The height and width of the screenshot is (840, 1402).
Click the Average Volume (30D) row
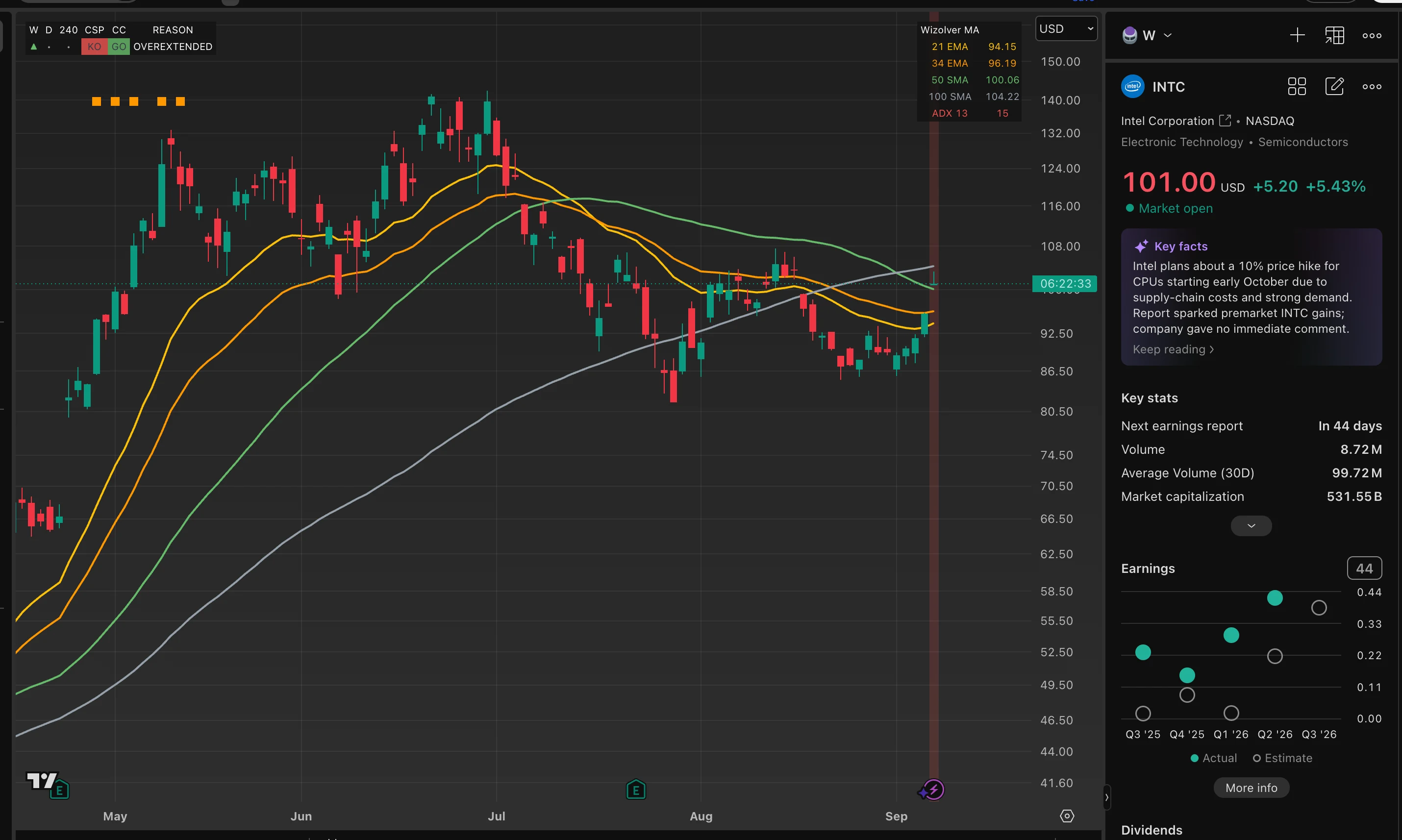(1251, 472)
